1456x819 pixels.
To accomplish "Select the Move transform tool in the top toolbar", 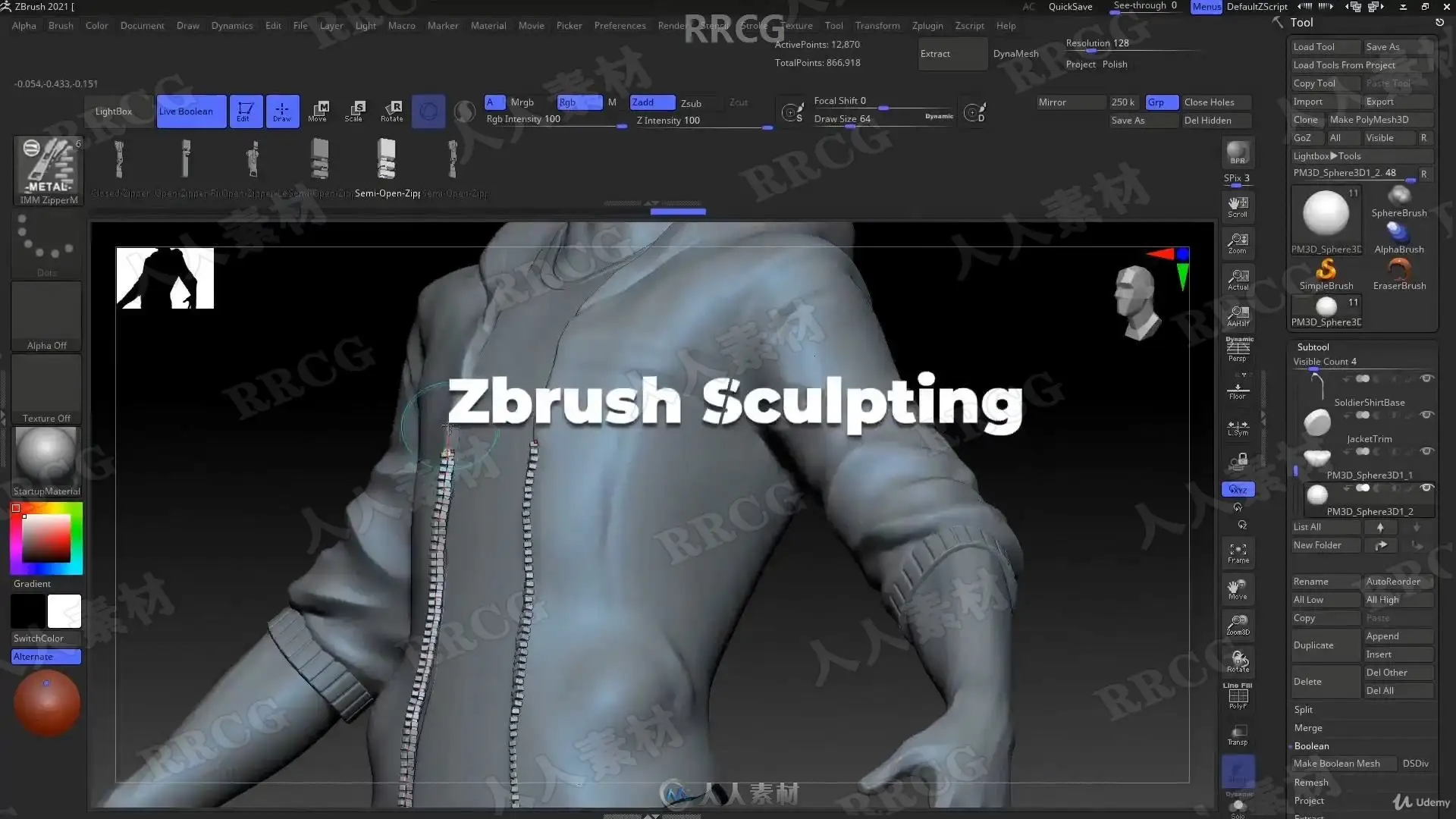I will [x=318, y=111].
